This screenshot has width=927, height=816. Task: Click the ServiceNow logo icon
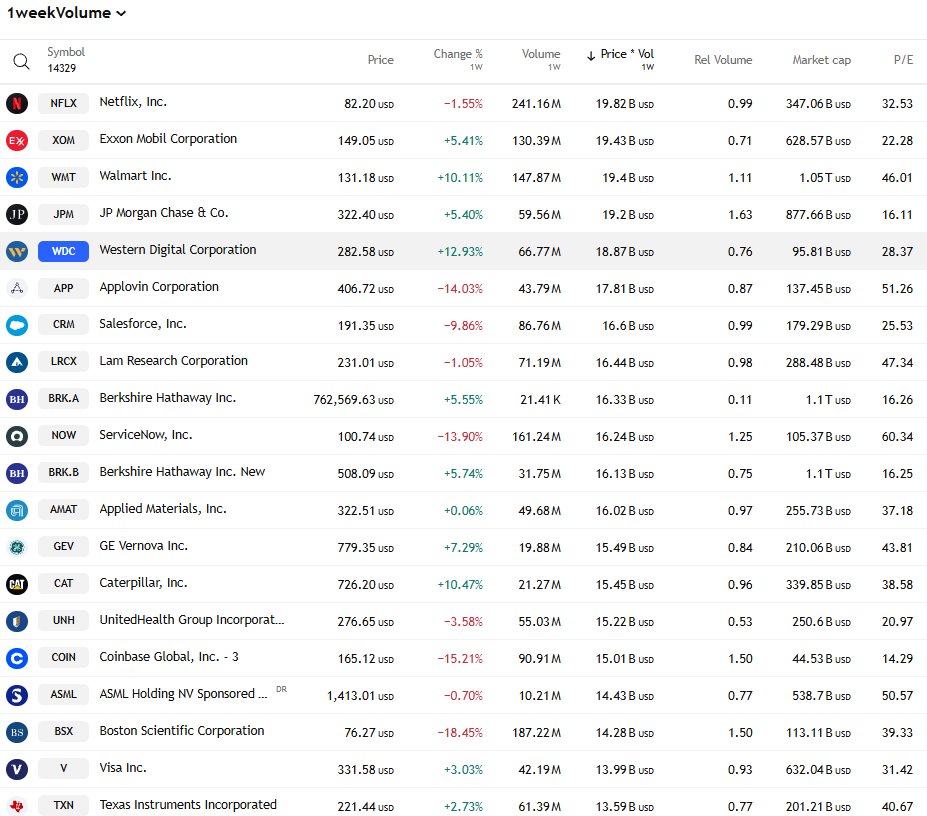(17, 436)
